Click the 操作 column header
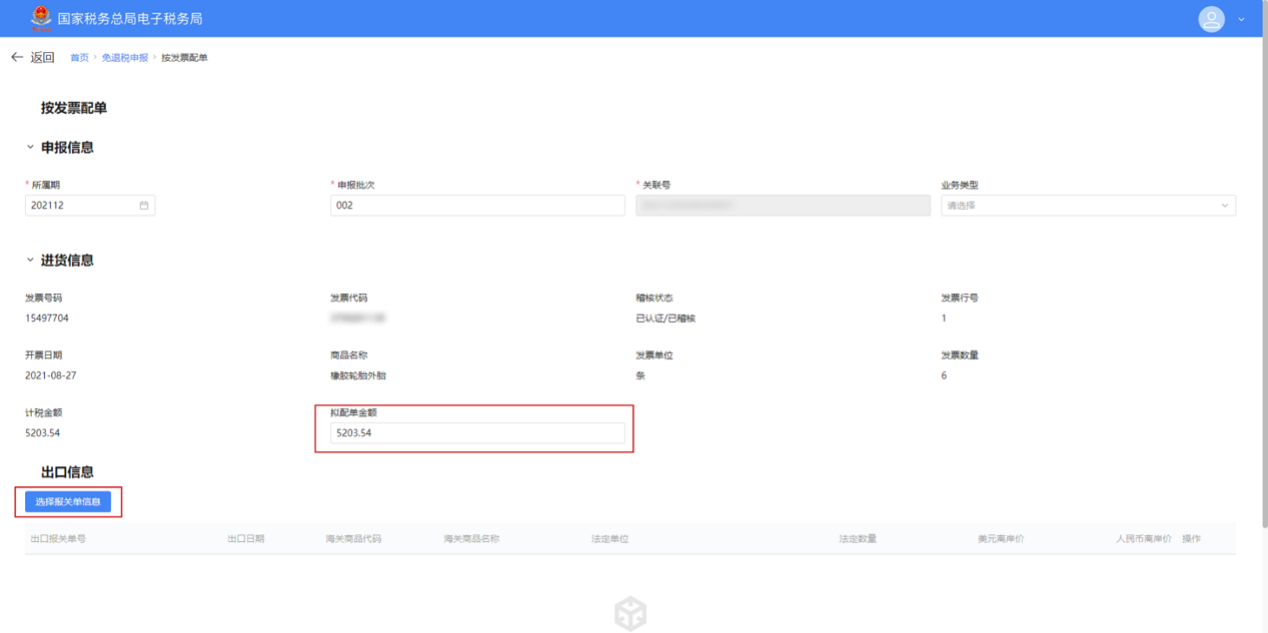The image size is (1268, 633). click(1191, 539)
